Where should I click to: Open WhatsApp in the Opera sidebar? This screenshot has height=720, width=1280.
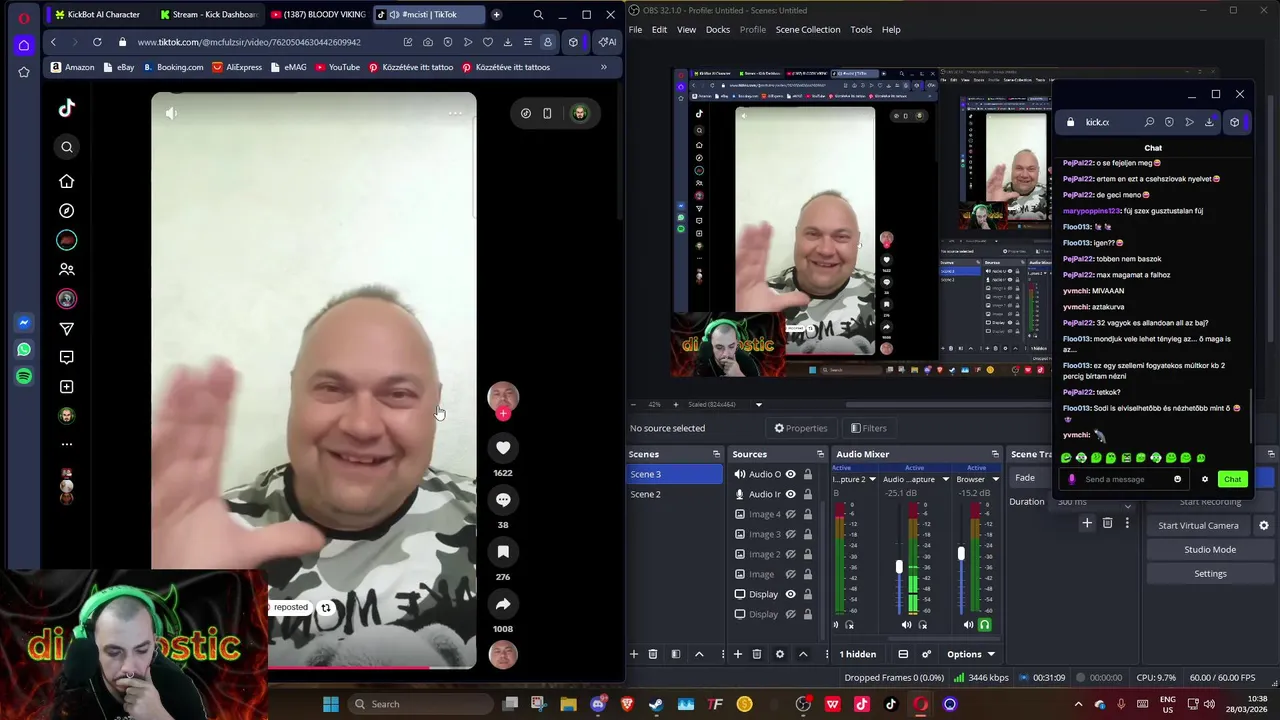24,350
